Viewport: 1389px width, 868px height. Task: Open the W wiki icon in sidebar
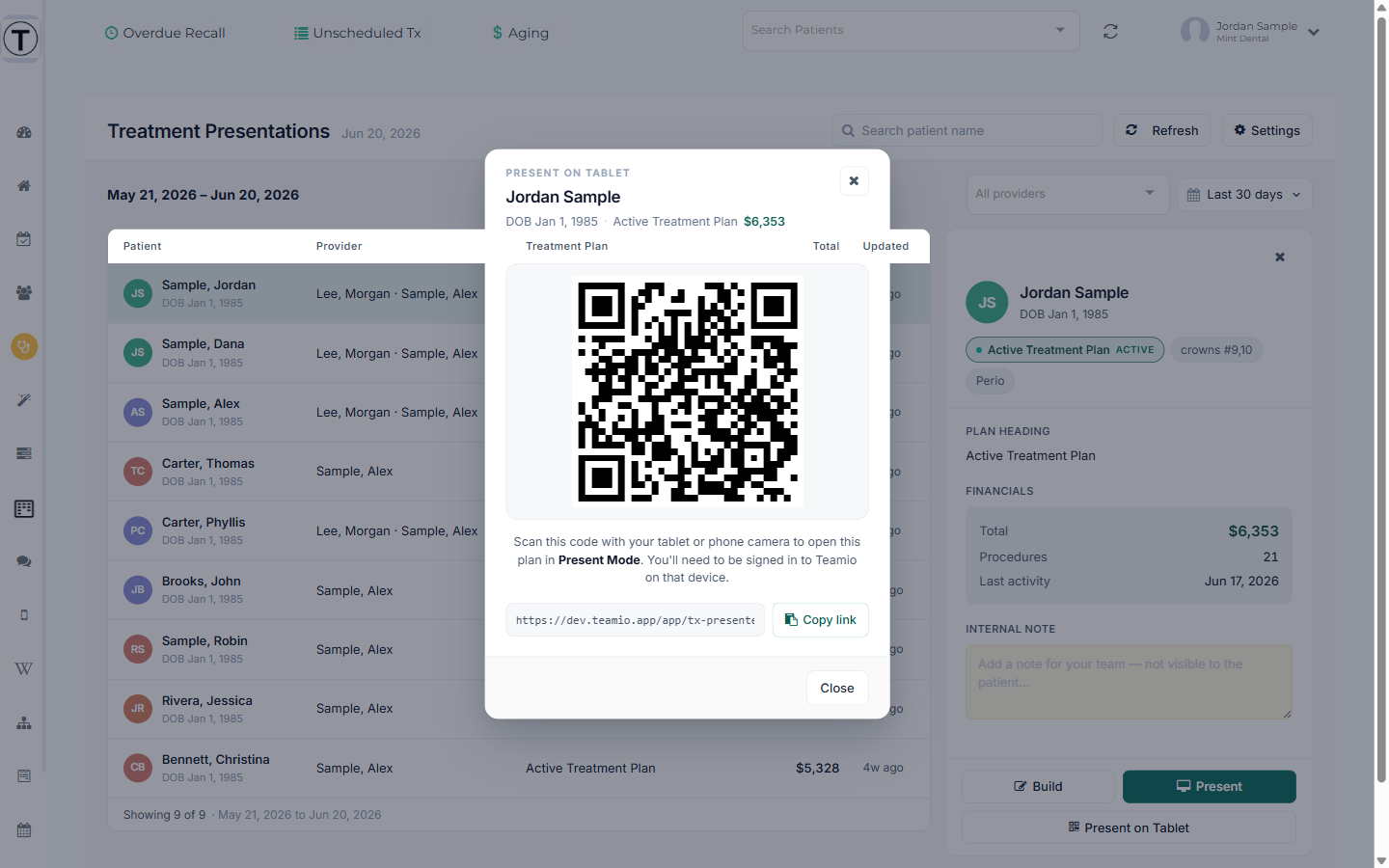click(24, 668)
